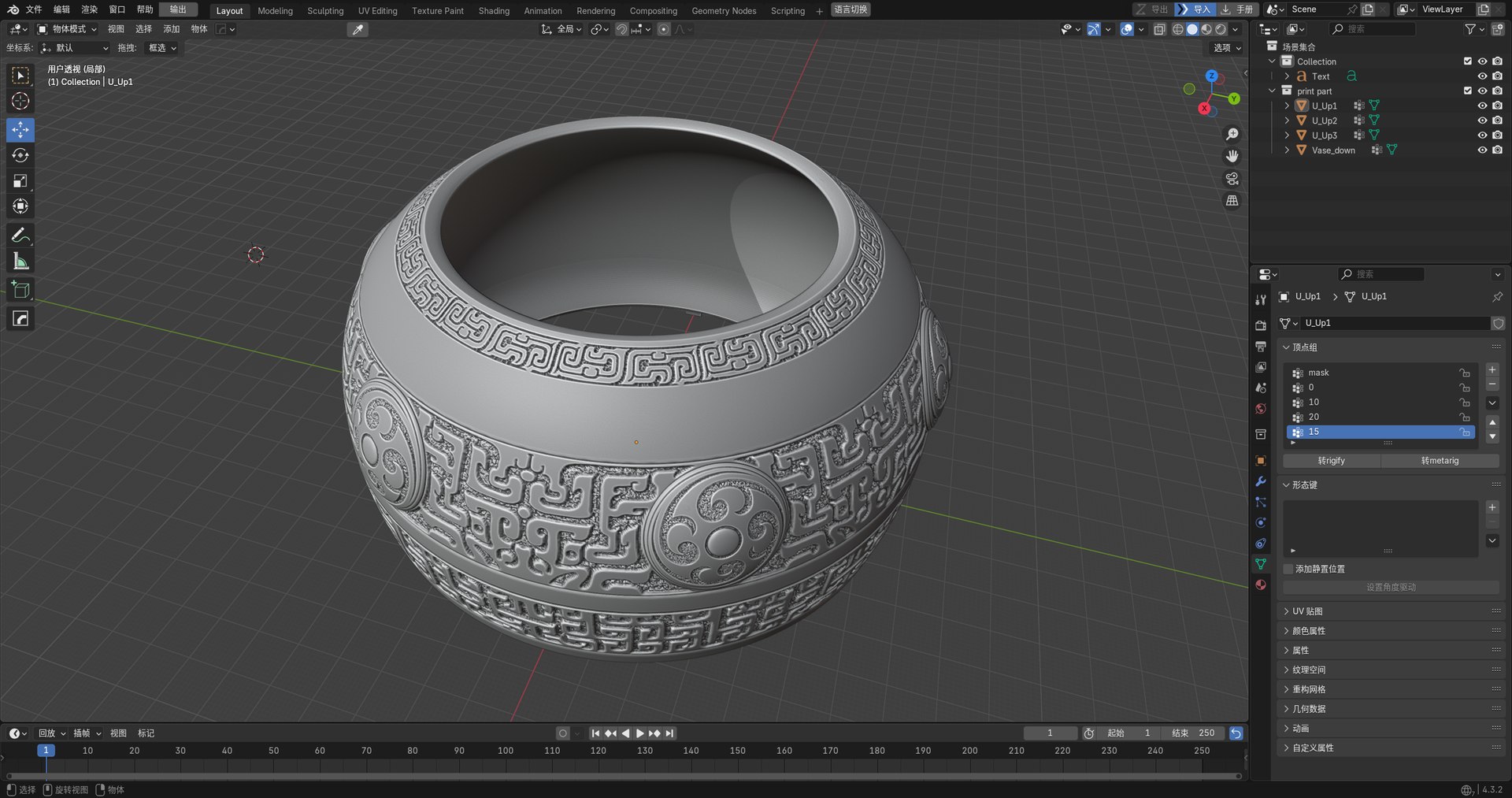Click the 转rigify button
Image resolution: width=1512 pixels, height=798 pixels.
point(1331,461)
